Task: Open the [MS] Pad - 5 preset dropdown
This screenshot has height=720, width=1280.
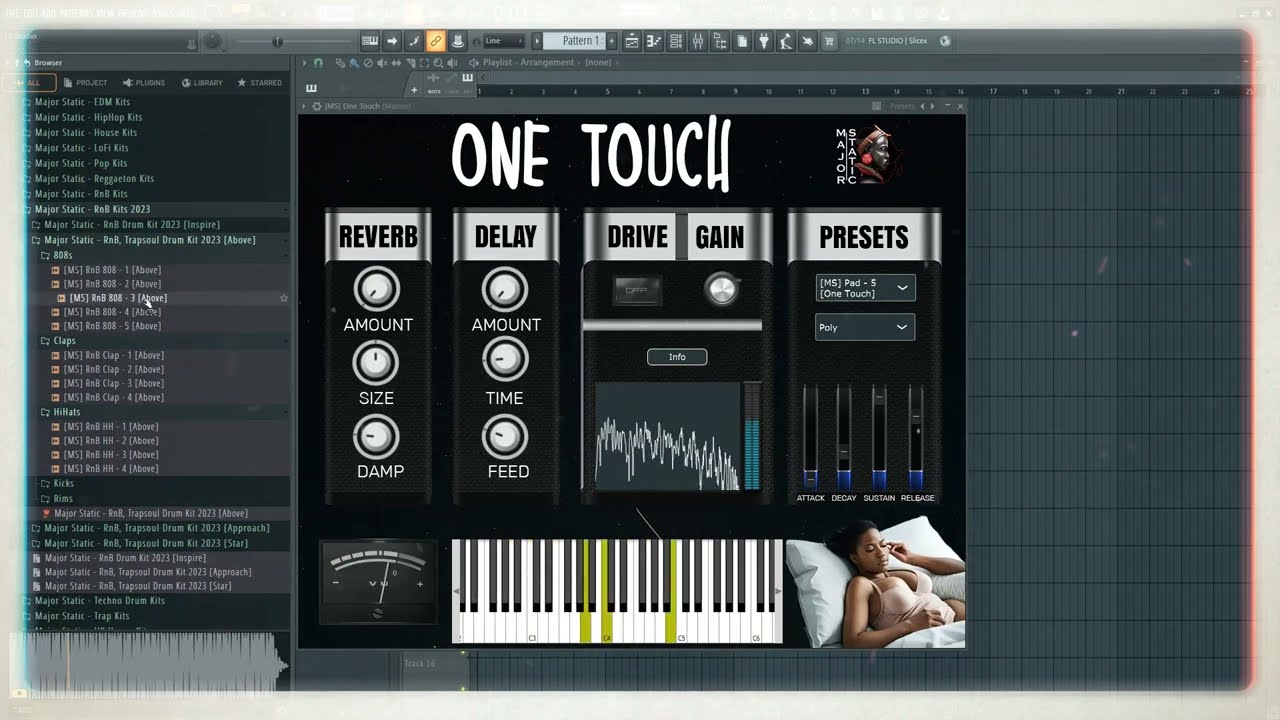Action: click(x=865, y=288)
